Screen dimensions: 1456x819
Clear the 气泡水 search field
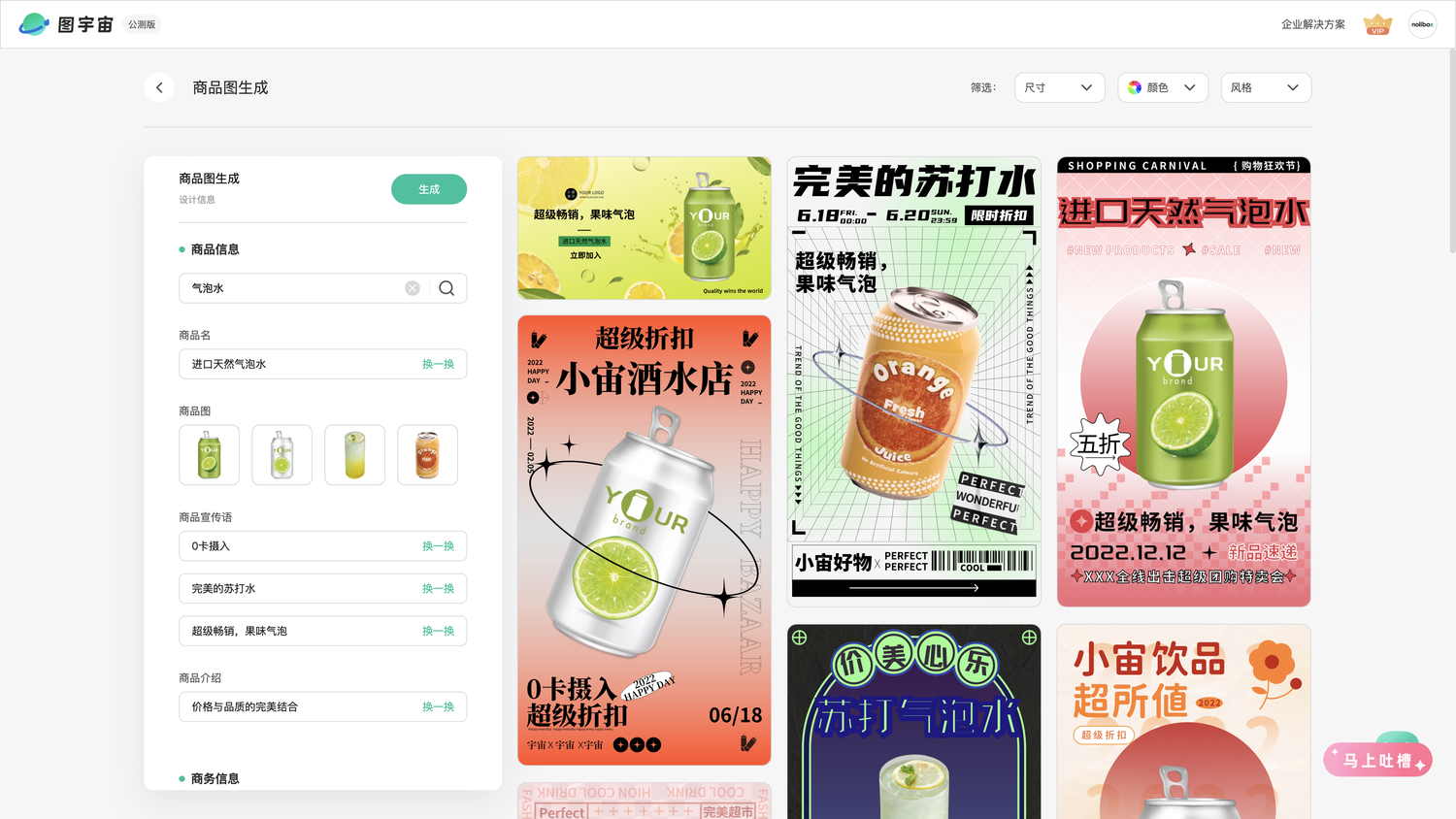coord(413,288)
